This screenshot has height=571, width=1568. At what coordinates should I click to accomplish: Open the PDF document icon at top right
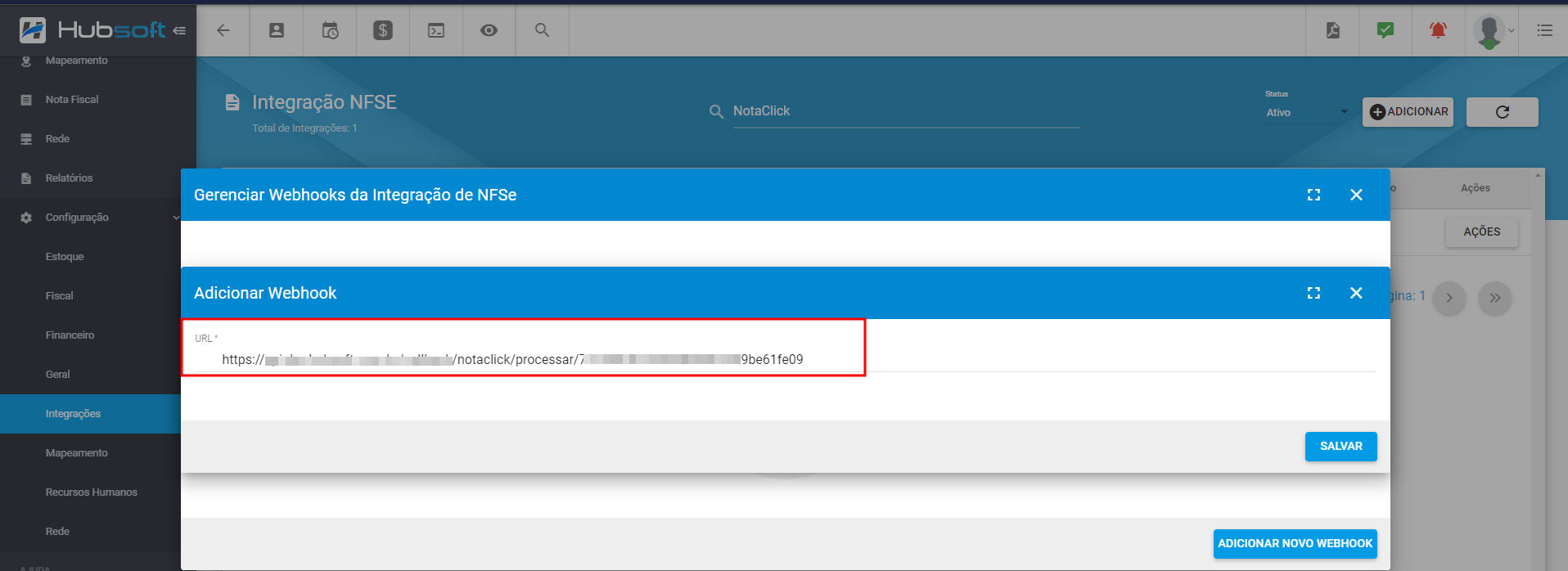click(x=1333, y=30)
